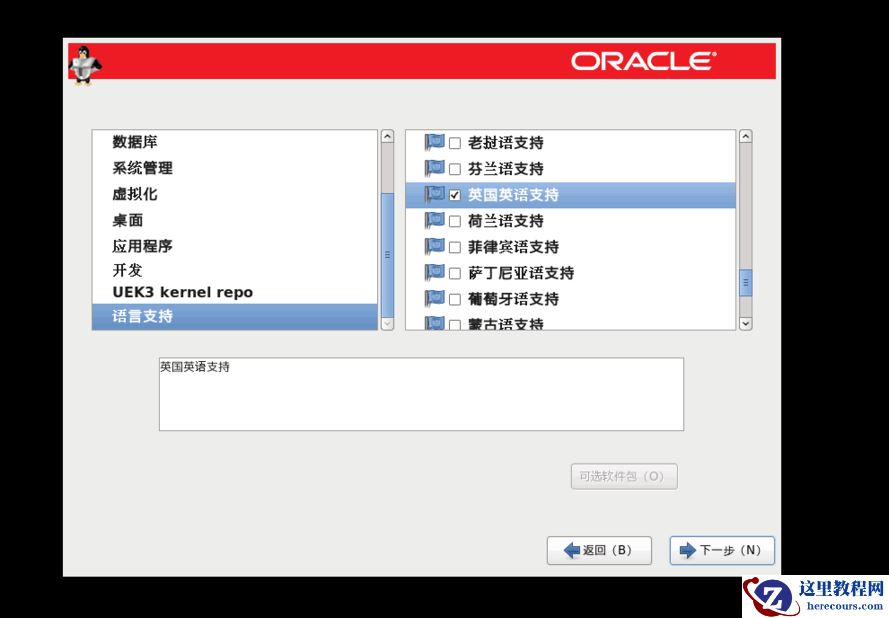The width and height of the screenshot is (889, 618).
Task: Click the flag icon beside 萨丁尼亚语支持
Action: pyautogui.click(x=434, y=272)
